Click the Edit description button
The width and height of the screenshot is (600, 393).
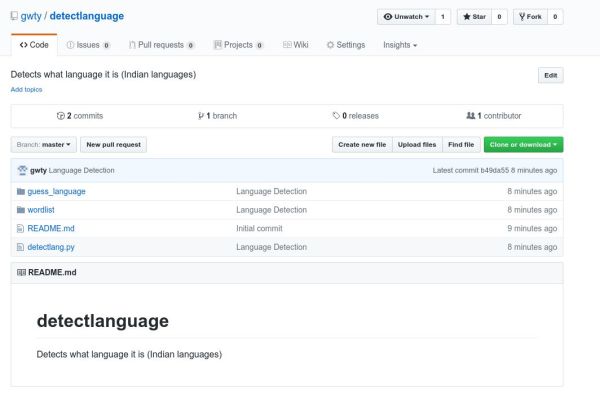coord(551,75)
